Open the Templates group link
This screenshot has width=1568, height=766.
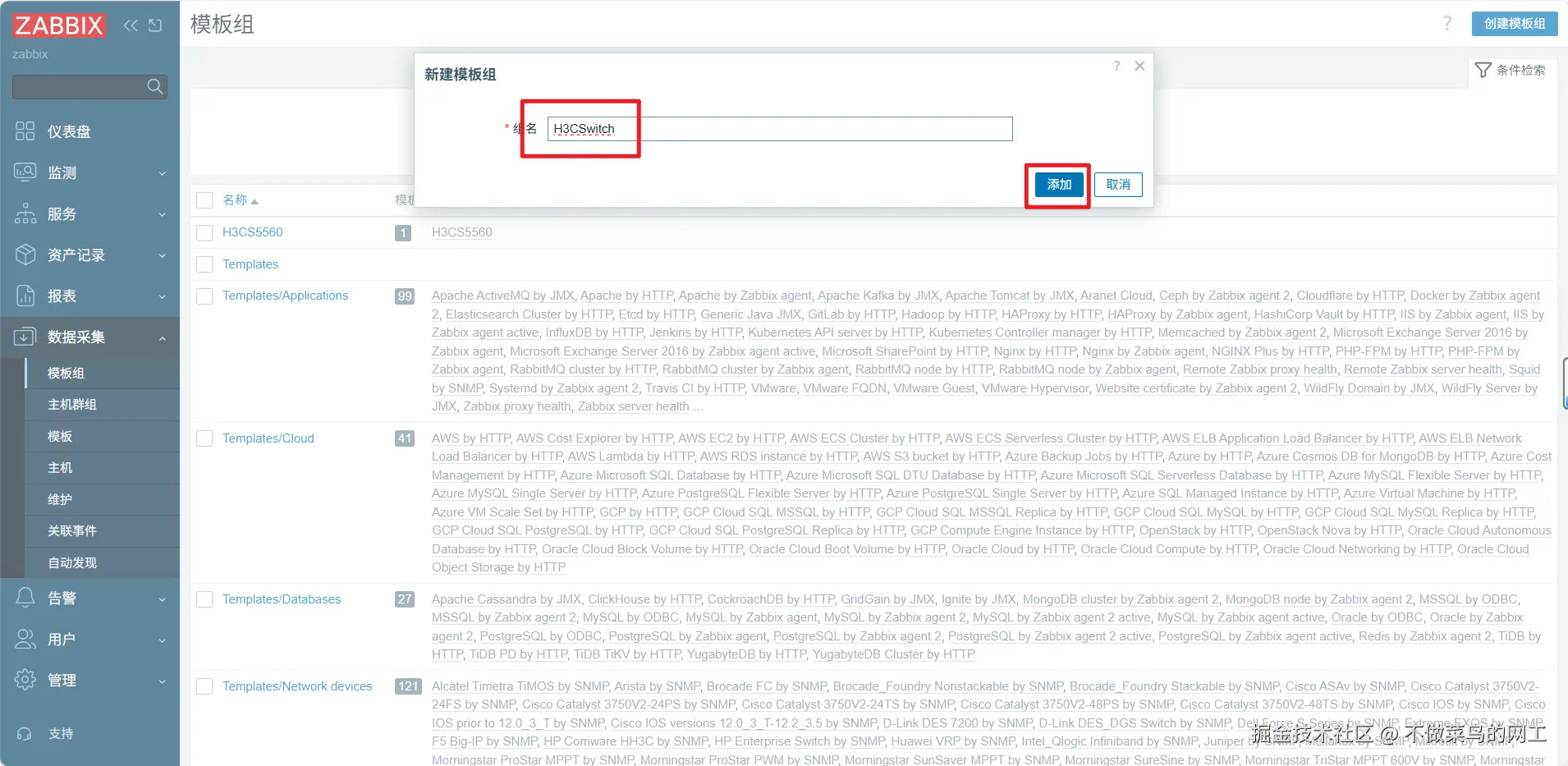250,264
